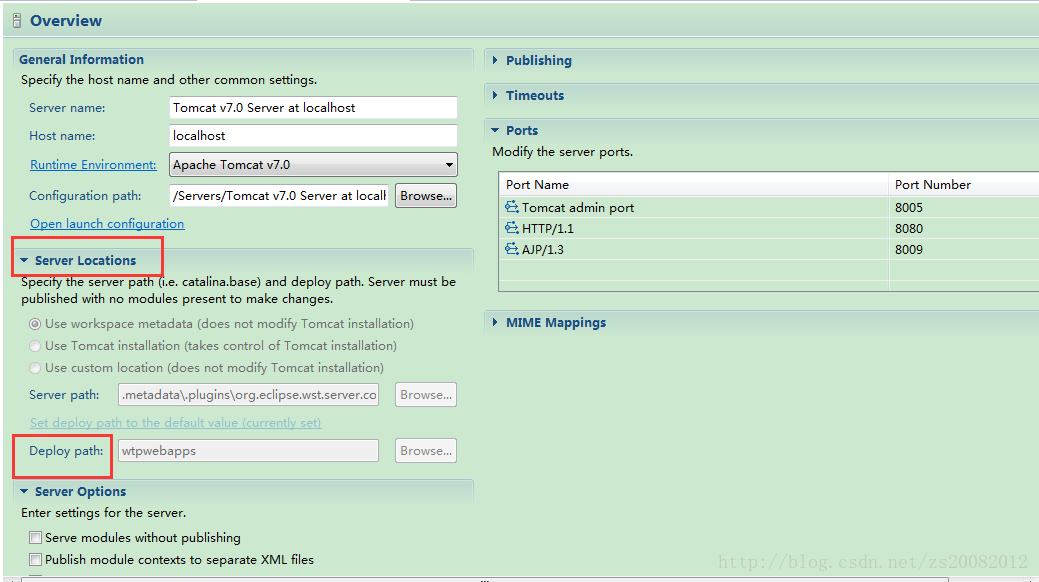This screenshot has width=1039, height=582.
Task: Click the Server path field
Action: coord(248,394)
